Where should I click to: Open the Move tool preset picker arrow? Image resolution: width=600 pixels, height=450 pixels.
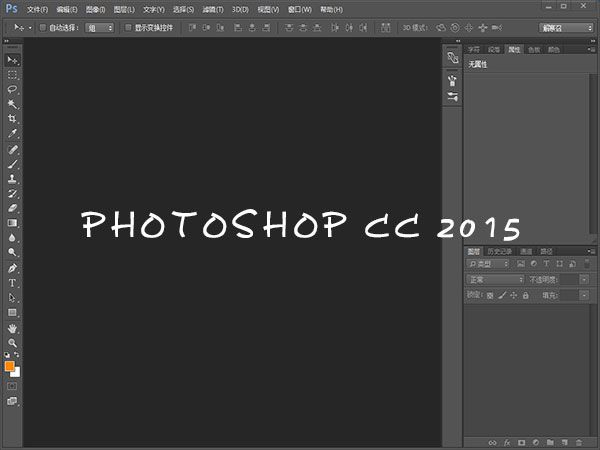click(x=30, y=28)
